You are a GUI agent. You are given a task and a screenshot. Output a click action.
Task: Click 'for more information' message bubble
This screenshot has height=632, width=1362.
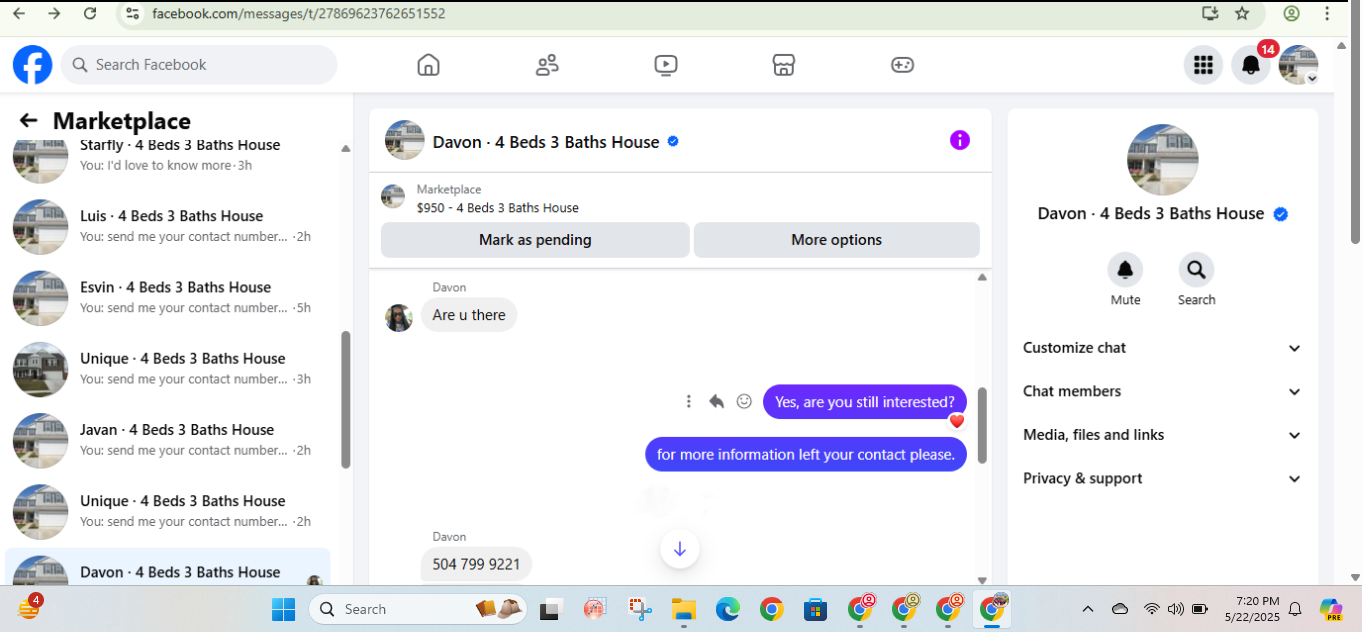coord(806,454)
